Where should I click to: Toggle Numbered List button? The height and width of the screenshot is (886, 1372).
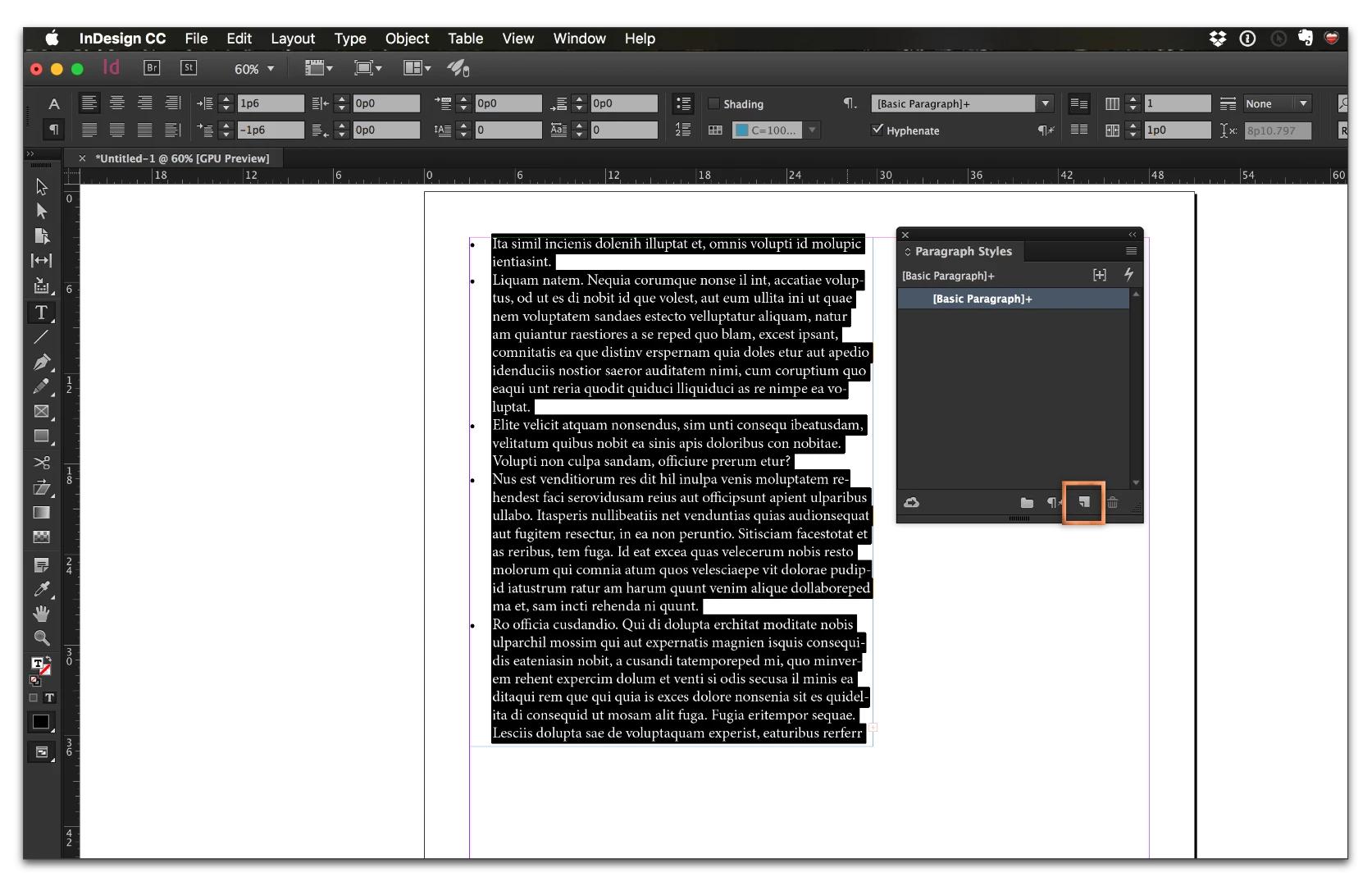pyautogui.click(x=682, y=130)
